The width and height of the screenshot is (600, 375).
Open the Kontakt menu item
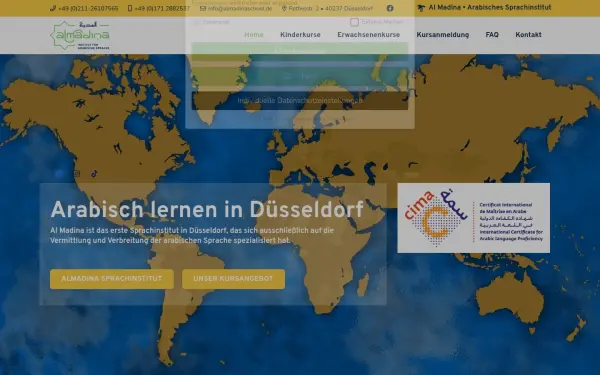coord(528,35)
